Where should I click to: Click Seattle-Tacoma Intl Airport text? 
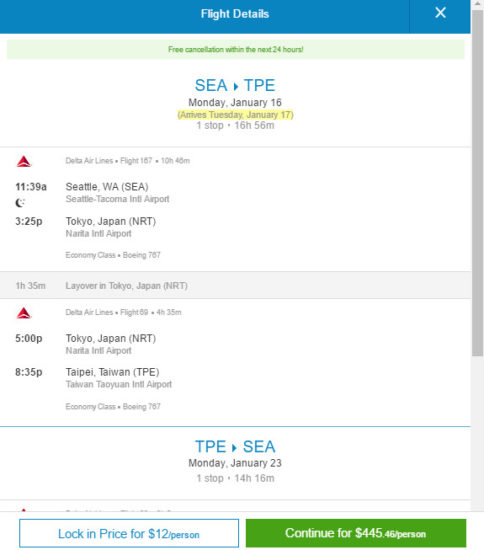[x=117, y=199]
